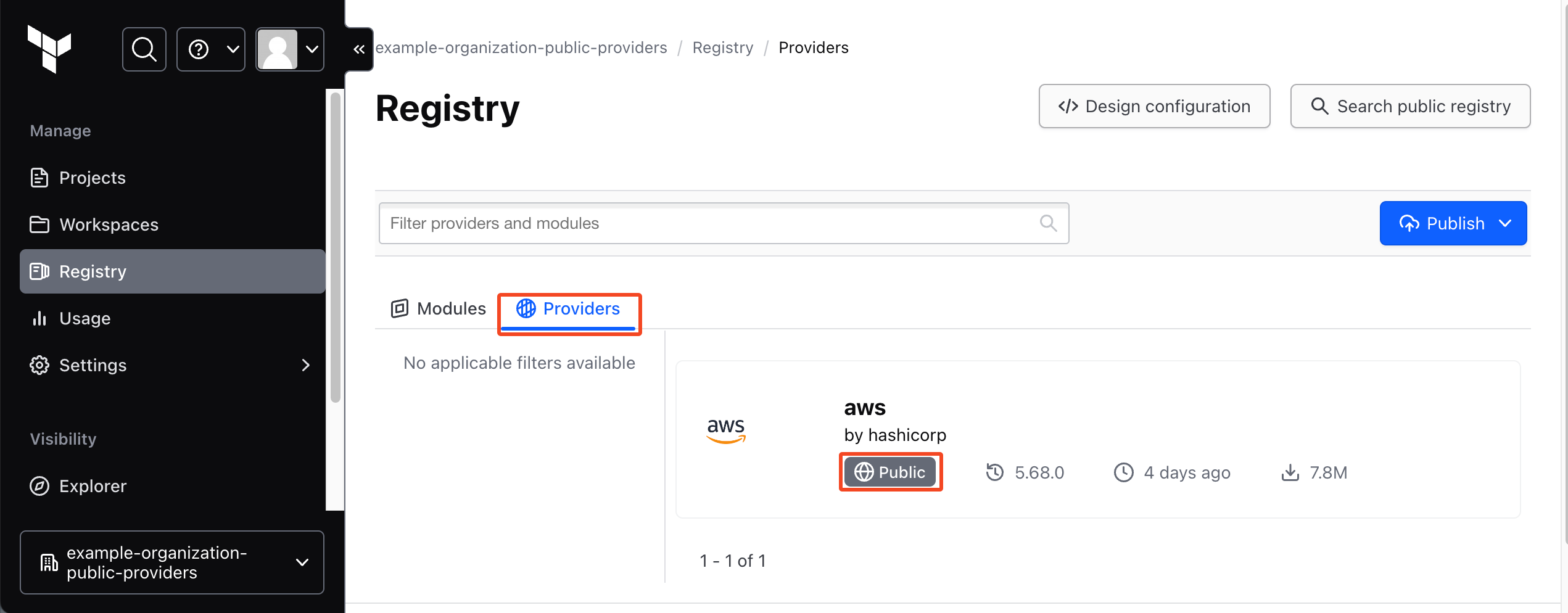Switch to the Modules tab
Screen dimensions: 1568x613
tap(439, 308)
